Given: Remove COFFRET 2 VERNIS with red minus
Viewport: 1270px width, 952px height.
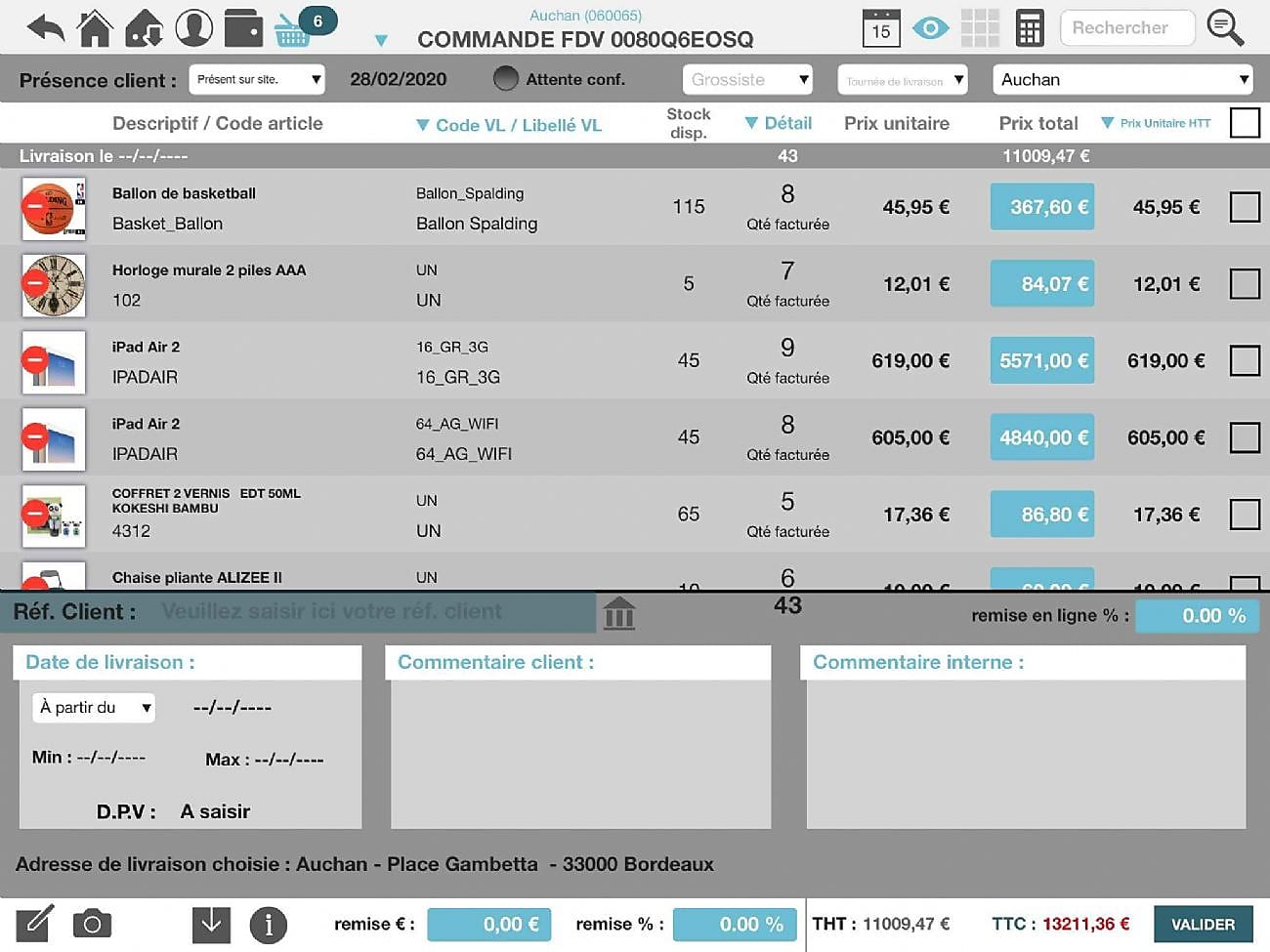Looking at the screenshot, I should (x=35, y=513).
